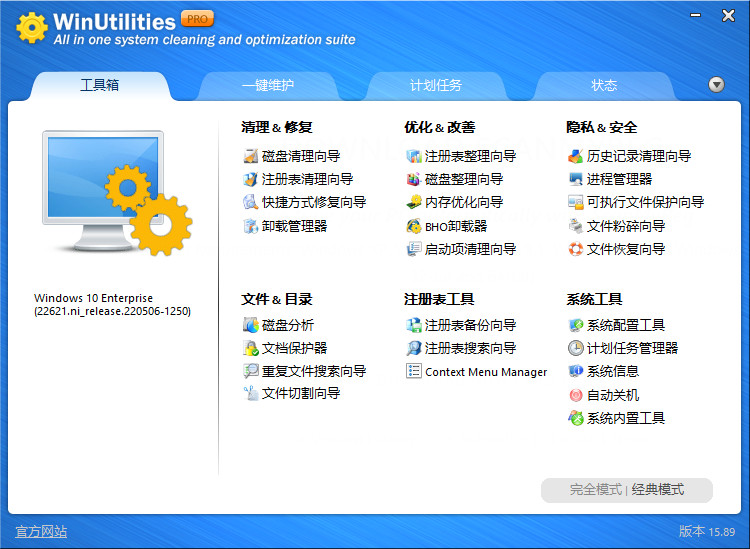
Task: Click the 磁盘分析 pie chart icon
Action: [251, 325]
